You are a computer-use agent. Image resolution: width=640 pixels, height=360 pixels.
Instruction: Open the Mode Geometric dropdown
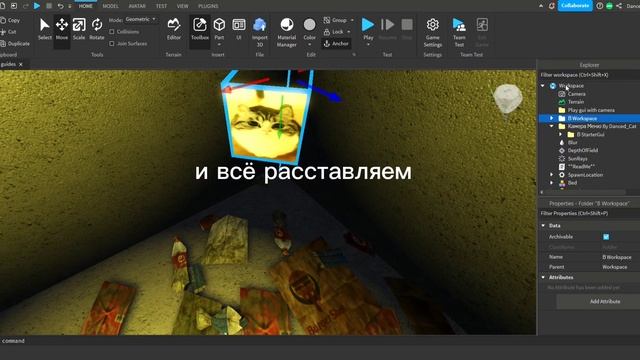[140, 19]
